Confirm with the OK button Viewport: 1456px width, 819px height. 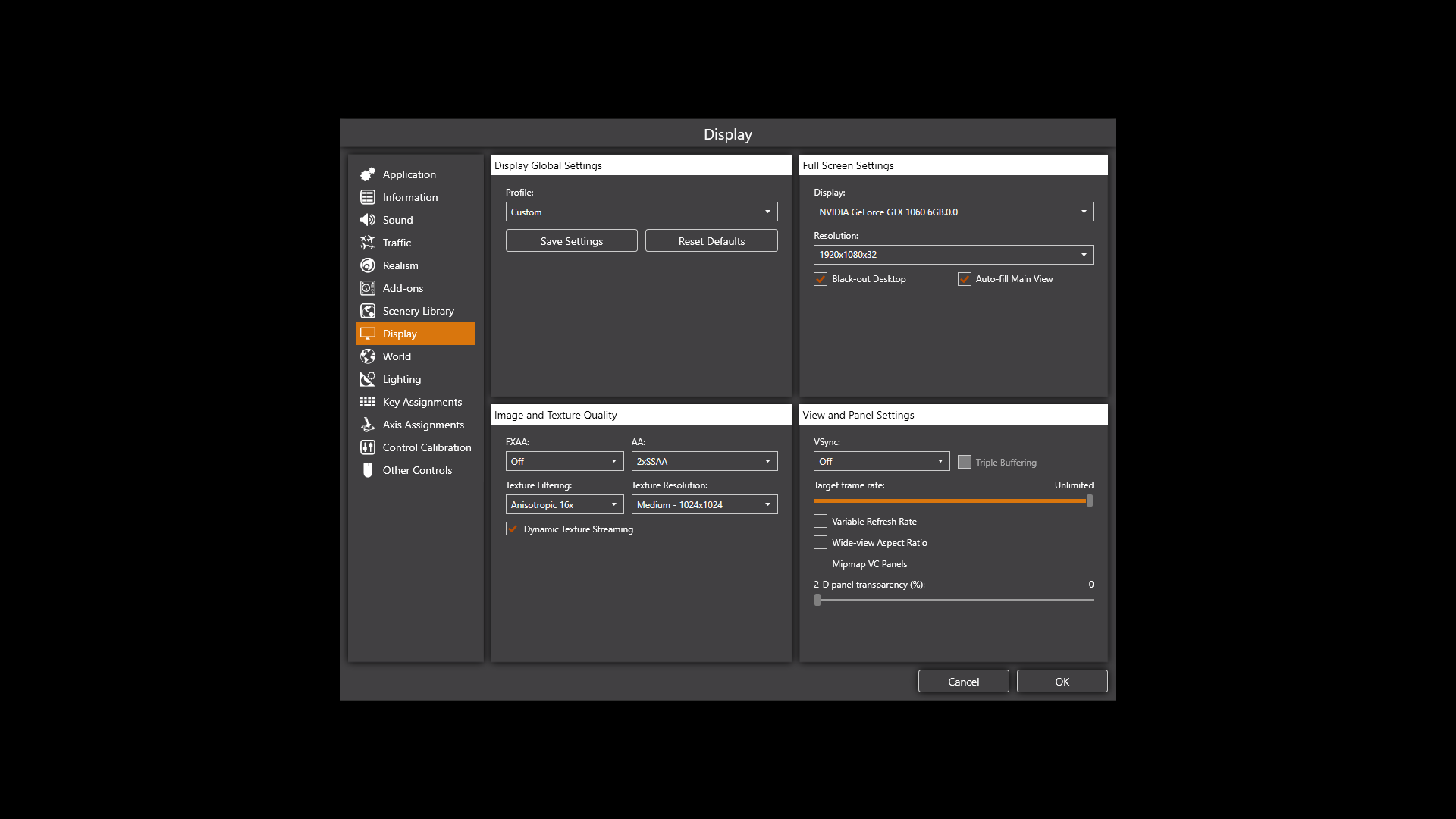click(x=1062, y=681)
